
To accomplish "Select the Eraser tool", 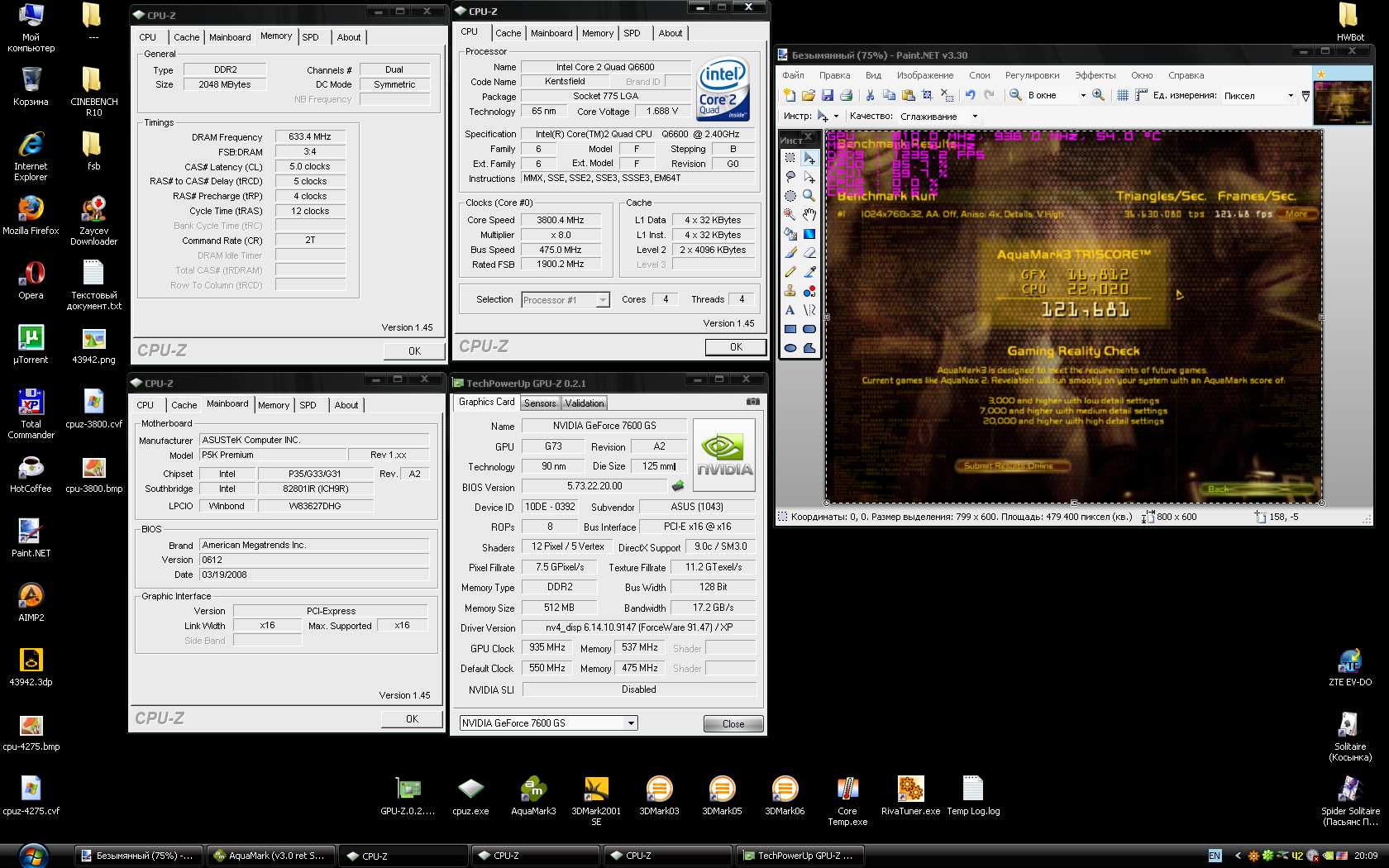I will pos(809,252).
